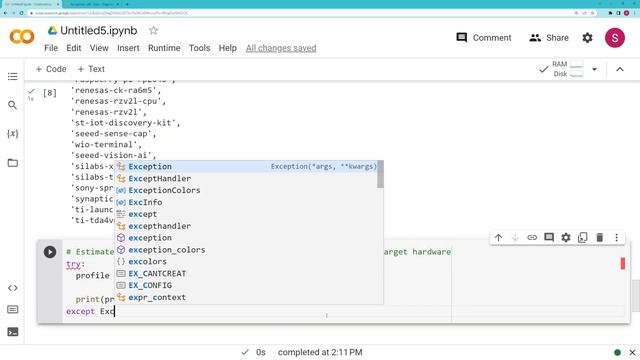This screenshot has width=640, height=360.
Task: Open the Colab home logo
Action: (22, 37)
